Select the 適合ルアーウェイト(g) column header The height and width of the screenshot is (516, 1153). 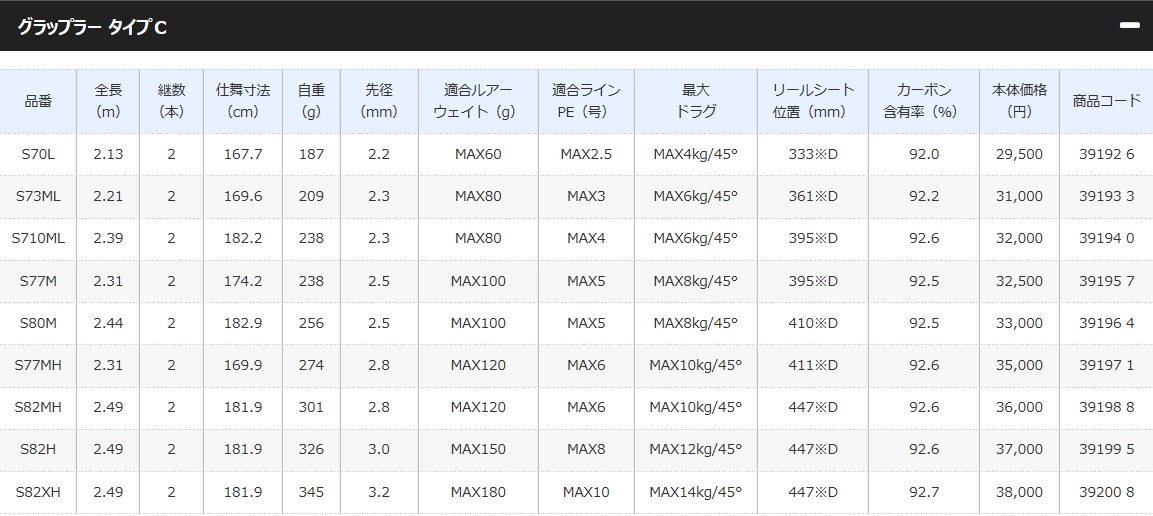(x=478, y=101)
